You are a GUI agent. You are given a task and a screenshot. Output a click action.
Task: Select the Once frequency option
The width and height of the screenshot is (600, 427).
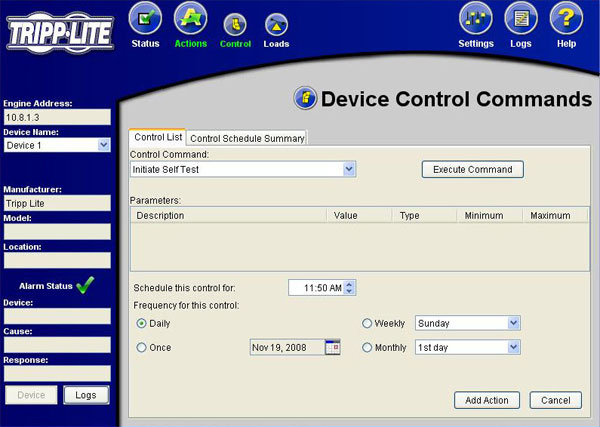click(142, 347)
